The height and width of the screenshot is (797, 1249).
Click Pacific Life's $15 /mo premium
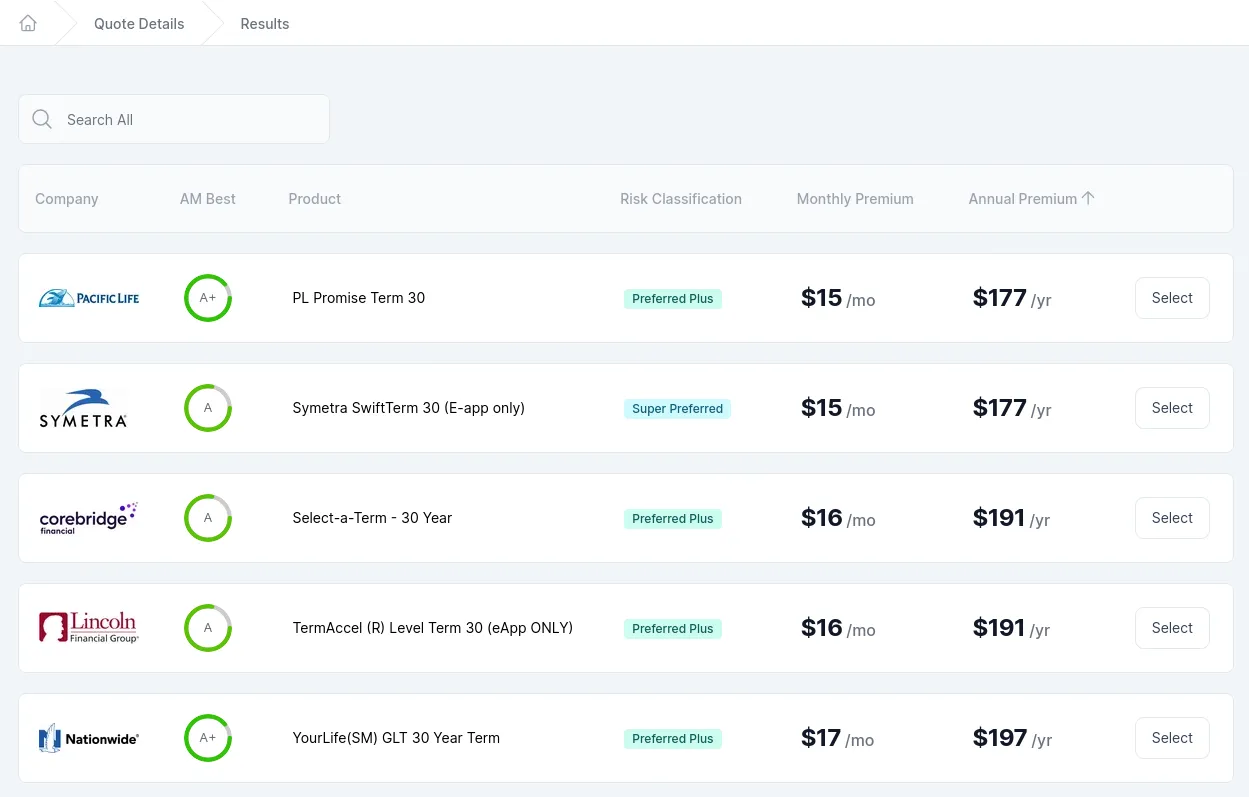(838, 298)
